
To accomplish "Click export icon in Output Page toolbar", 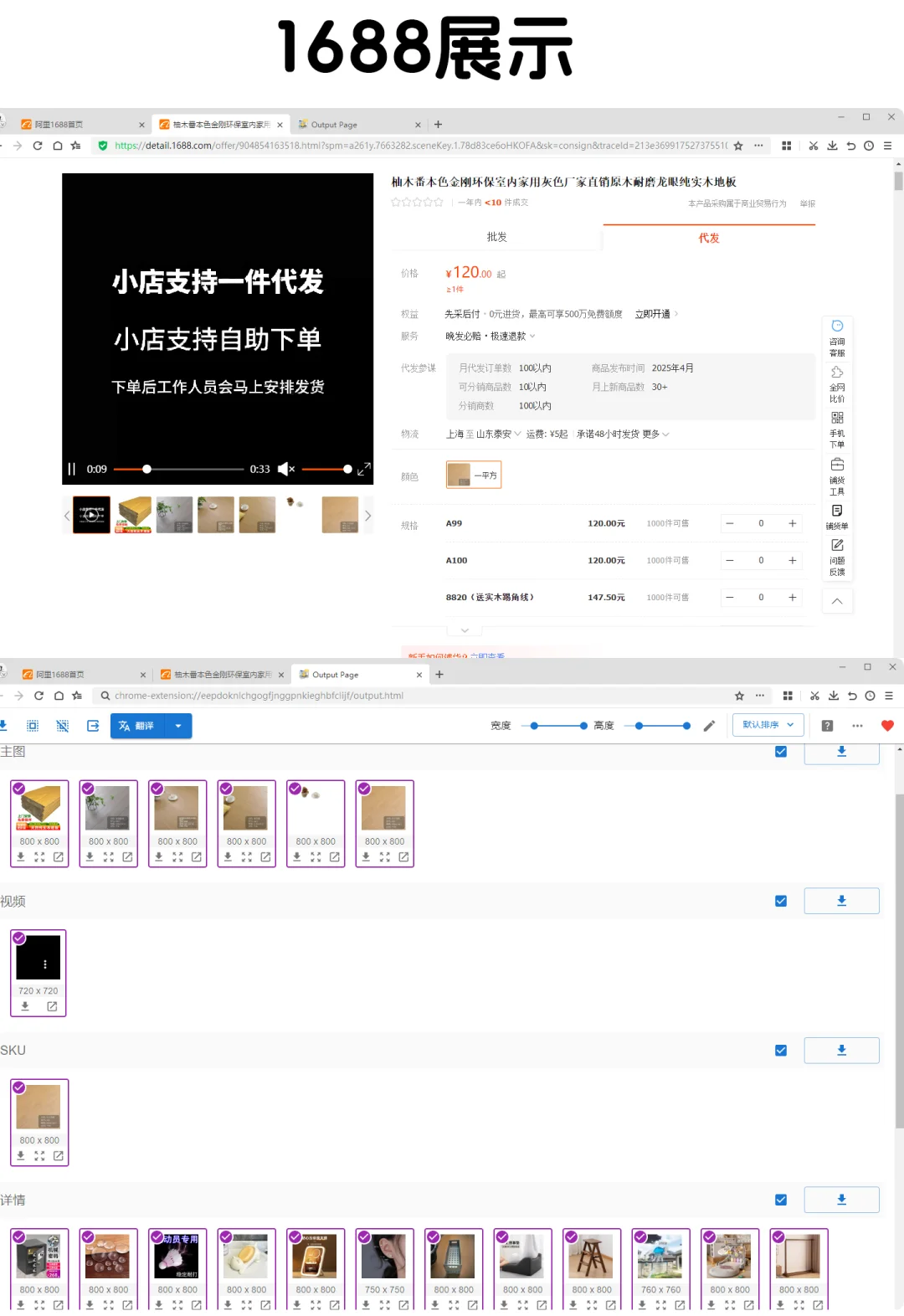I will point(93,726).
